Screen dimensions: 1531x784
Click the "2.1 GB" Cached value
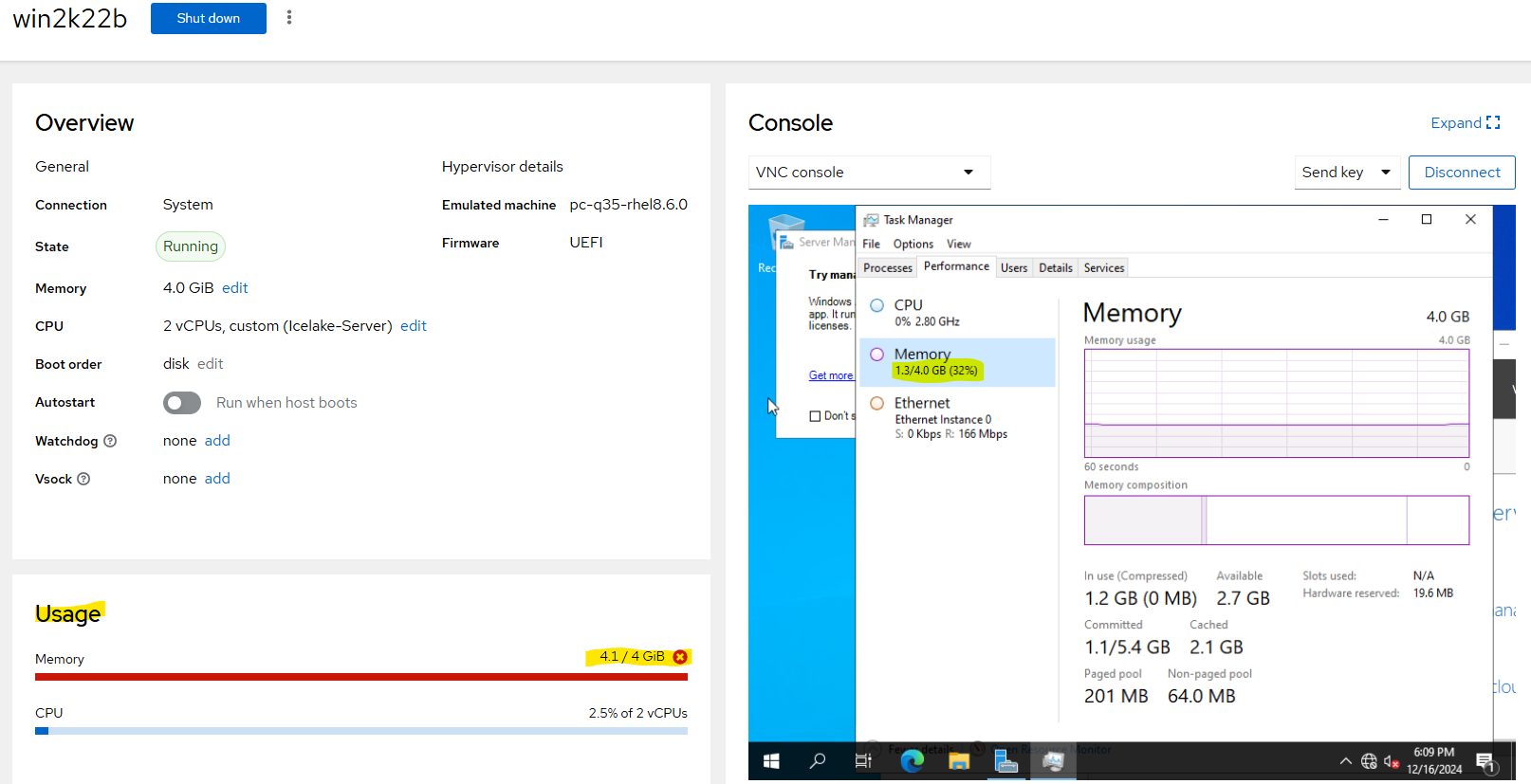coord(1217,647)
